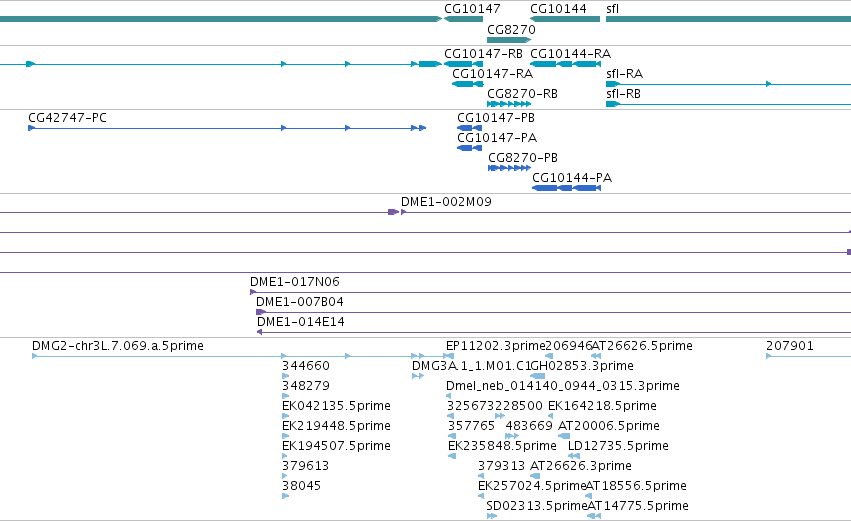Select EST EK257024.5prime label
Viewport: 851px width, 521px height.
[532, 486]
